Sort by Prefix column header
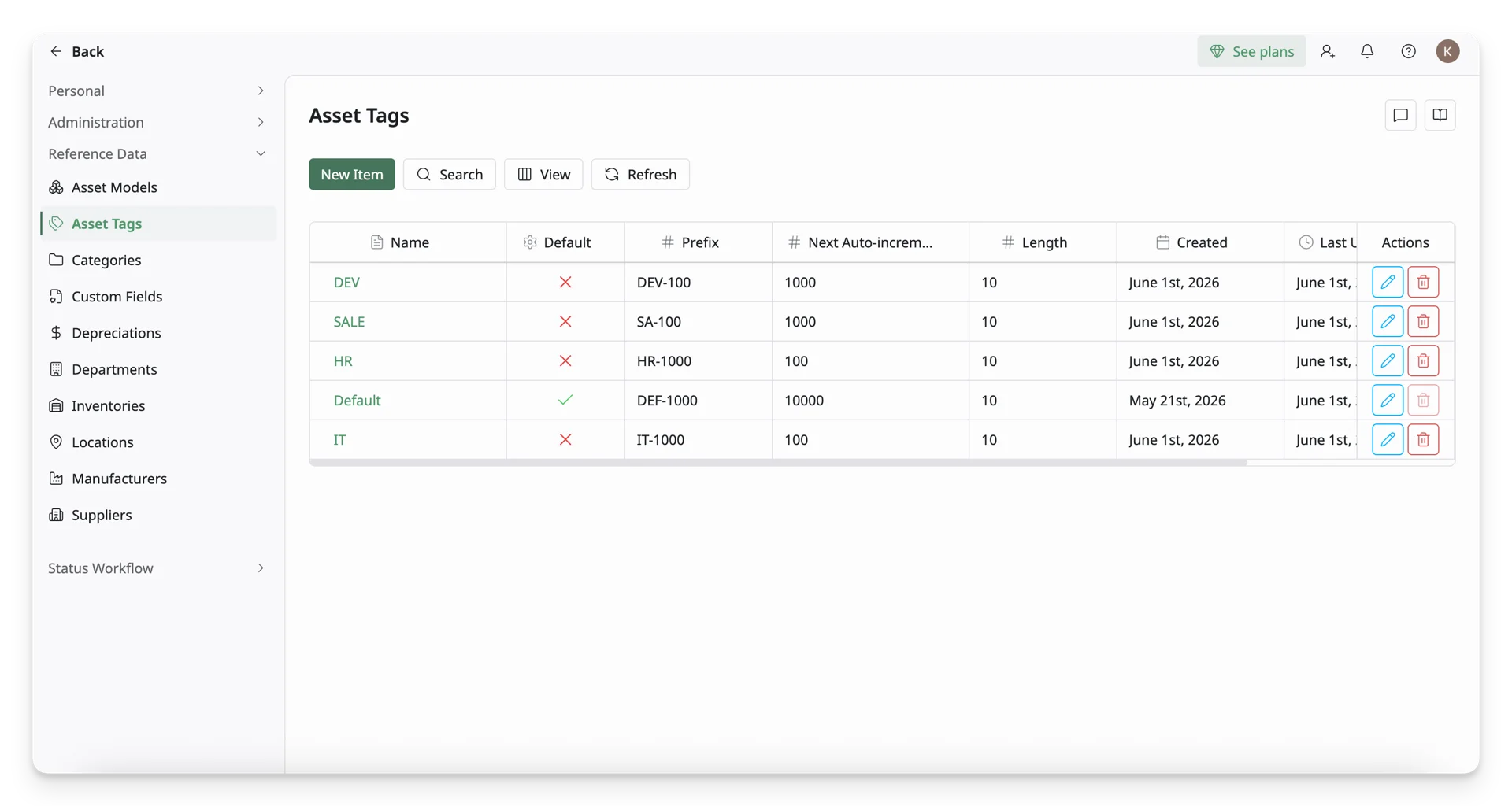This screenshot has width=1512, height=806. point(699,242)
